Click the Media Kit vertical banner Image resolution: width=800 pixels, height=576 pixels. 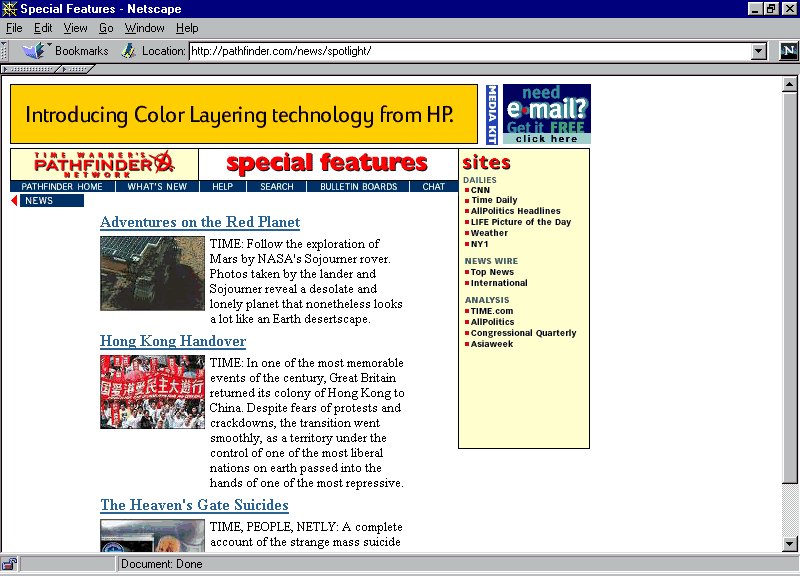[x=492, y=114]
